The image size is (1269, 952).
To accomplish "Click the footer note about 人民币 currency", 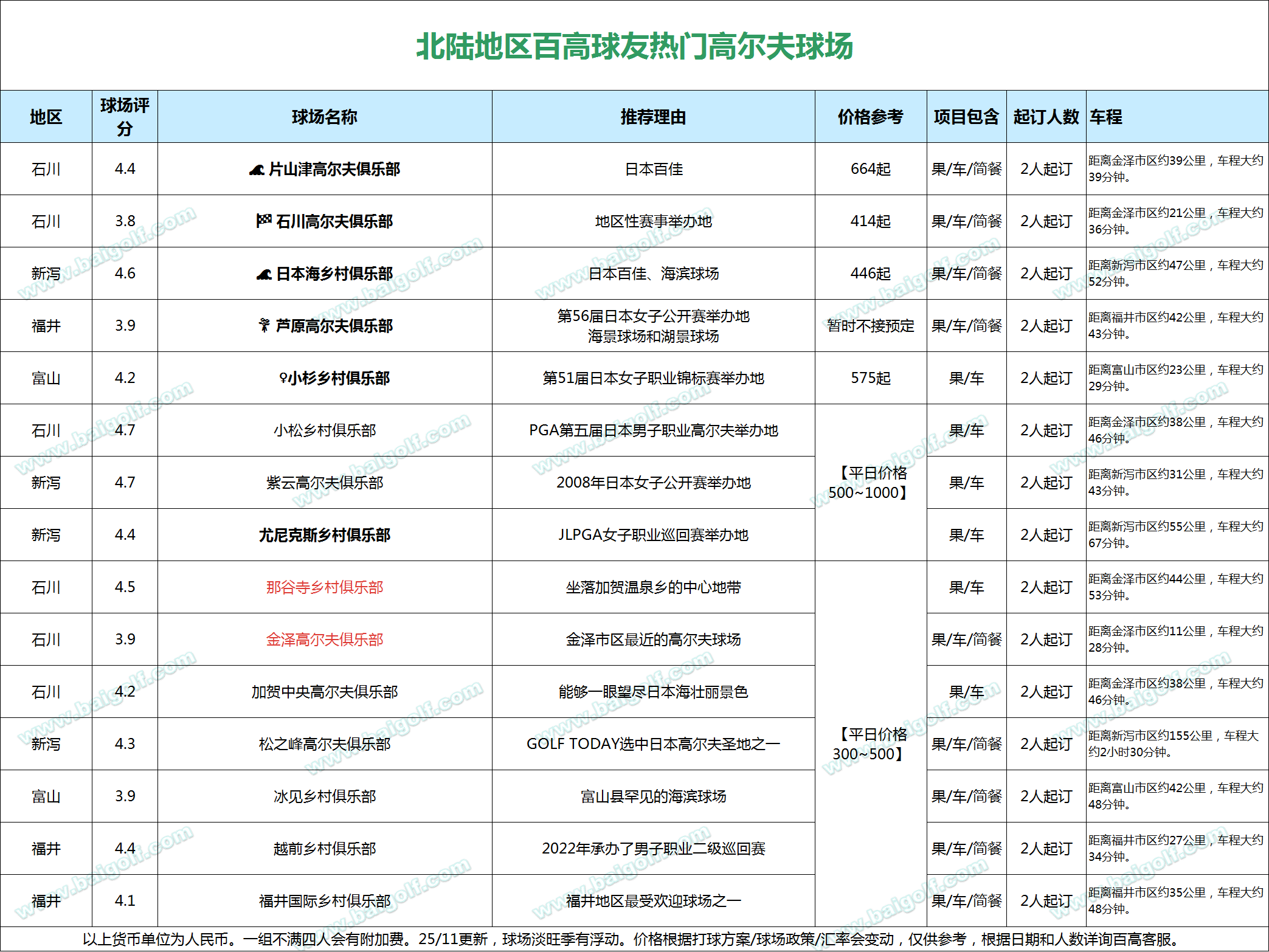I will click(x=630, y=939).
